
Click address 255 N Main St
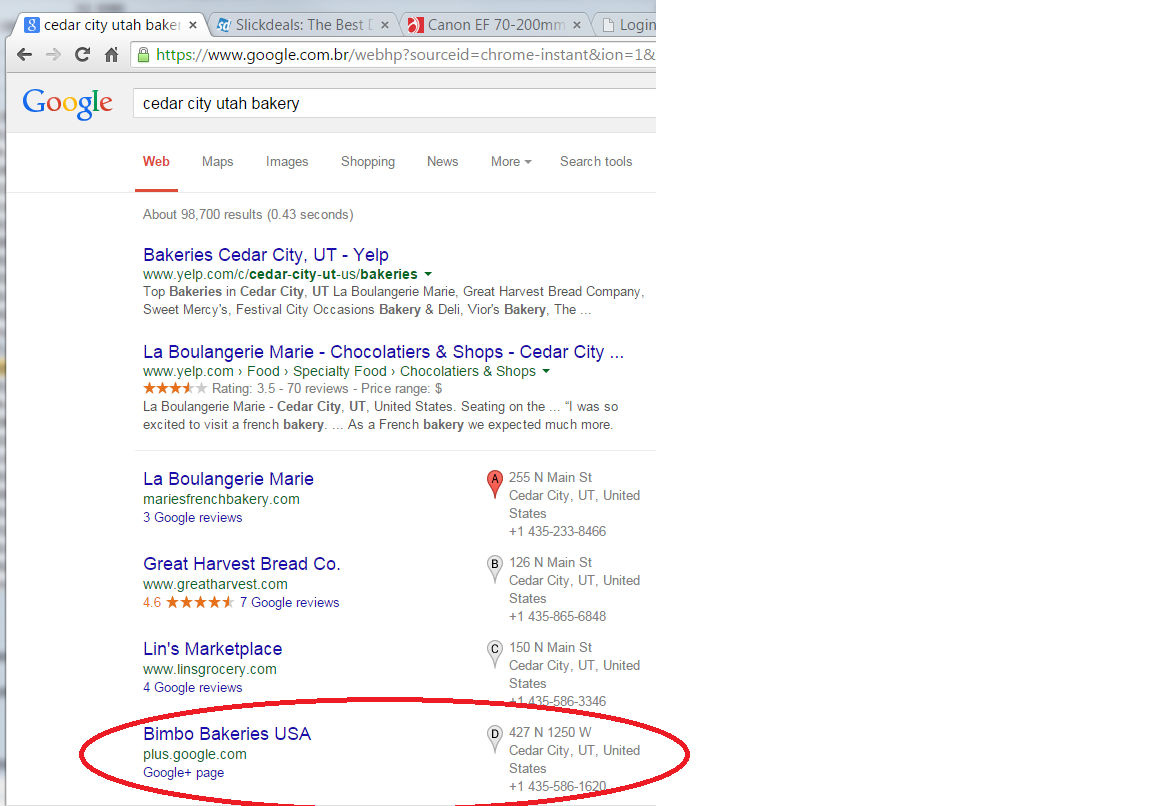(x=550, y=478)
